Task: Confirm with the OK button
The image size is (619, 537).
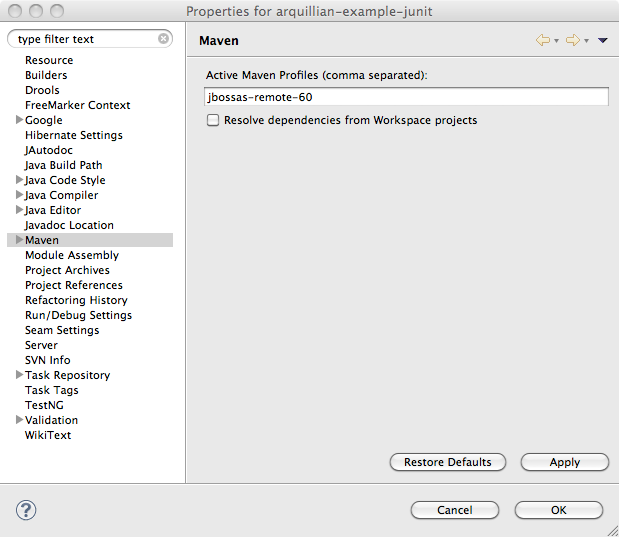Action: pos(558,510)
